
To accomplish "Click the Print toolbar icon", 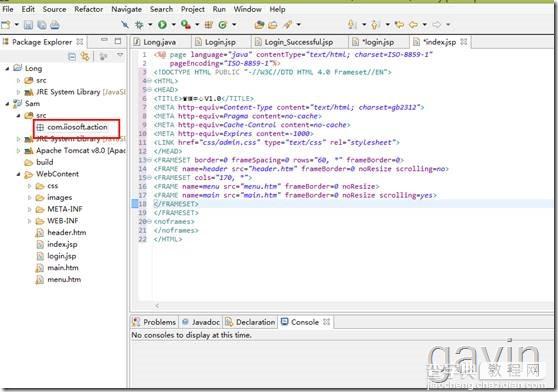I will (55, 25).
